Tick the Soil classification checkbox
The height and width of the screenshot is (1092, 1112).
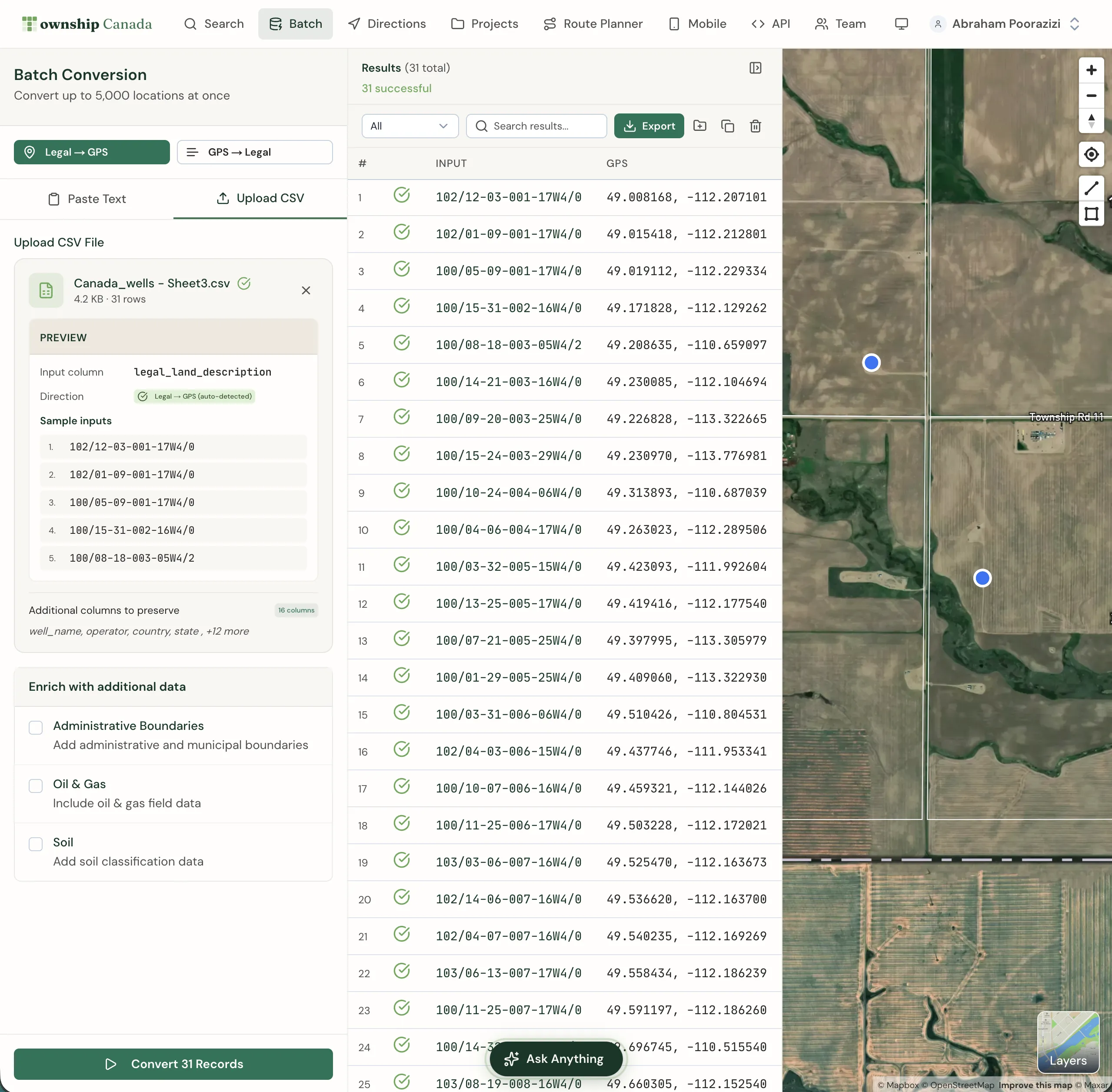pyautogui.click(x=36, y=844)
